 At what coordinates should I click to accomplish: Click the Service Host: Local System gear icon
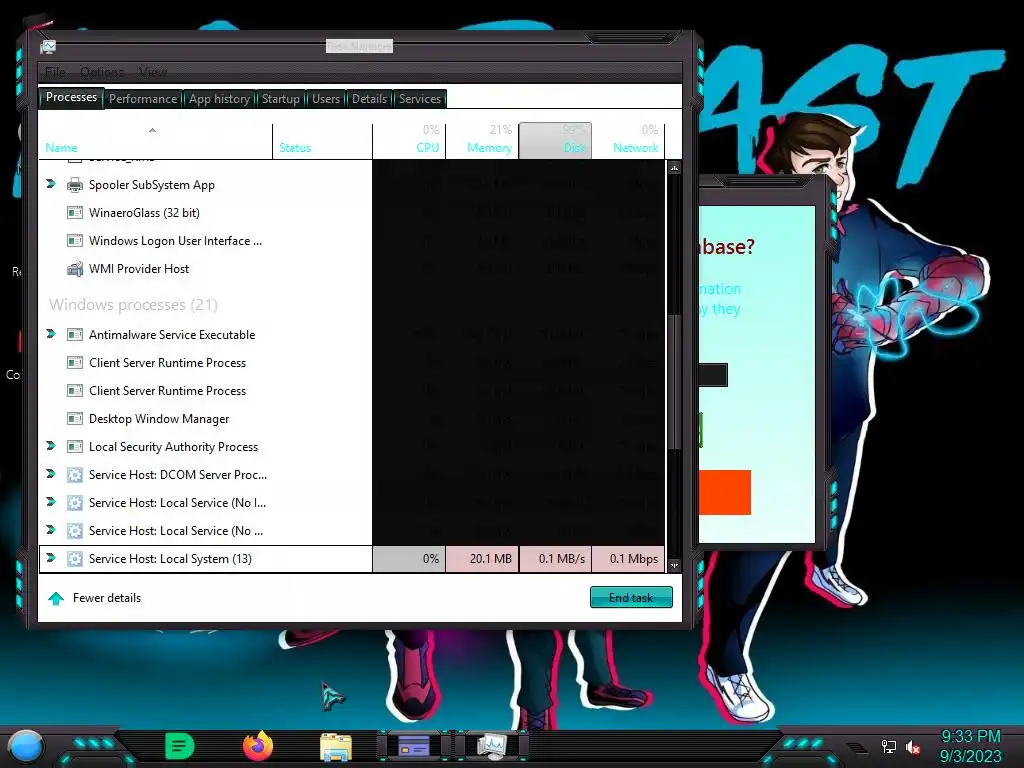pos(75,559)
